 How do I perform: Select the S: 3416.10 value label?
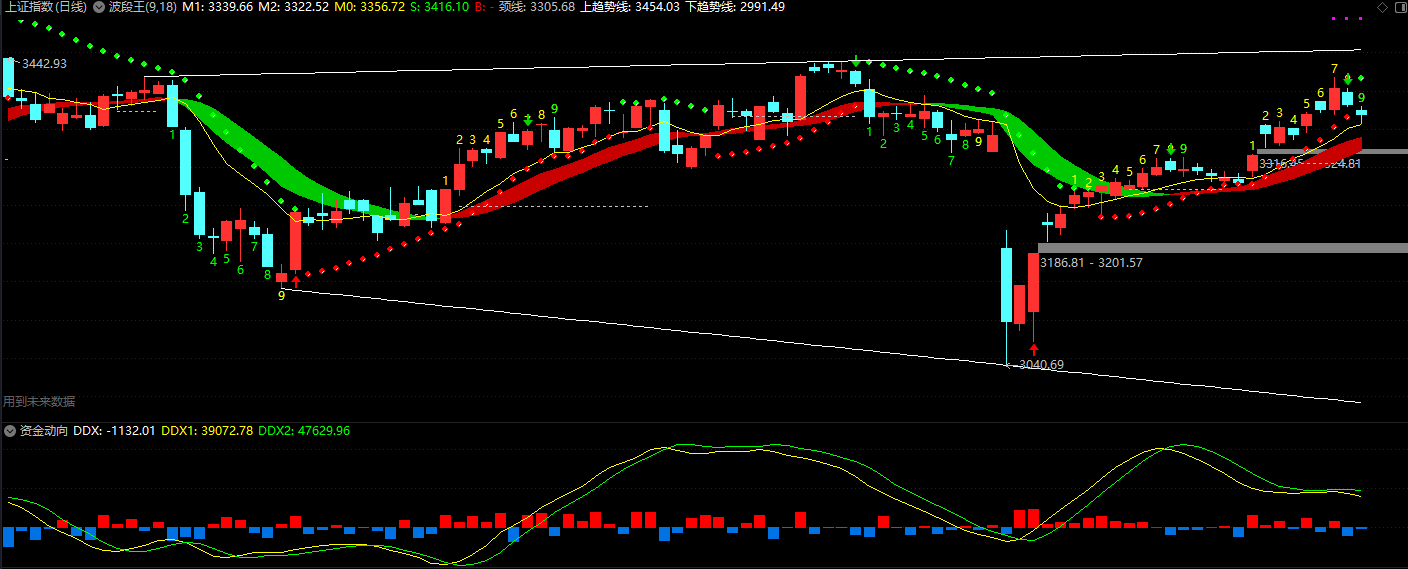439,7
